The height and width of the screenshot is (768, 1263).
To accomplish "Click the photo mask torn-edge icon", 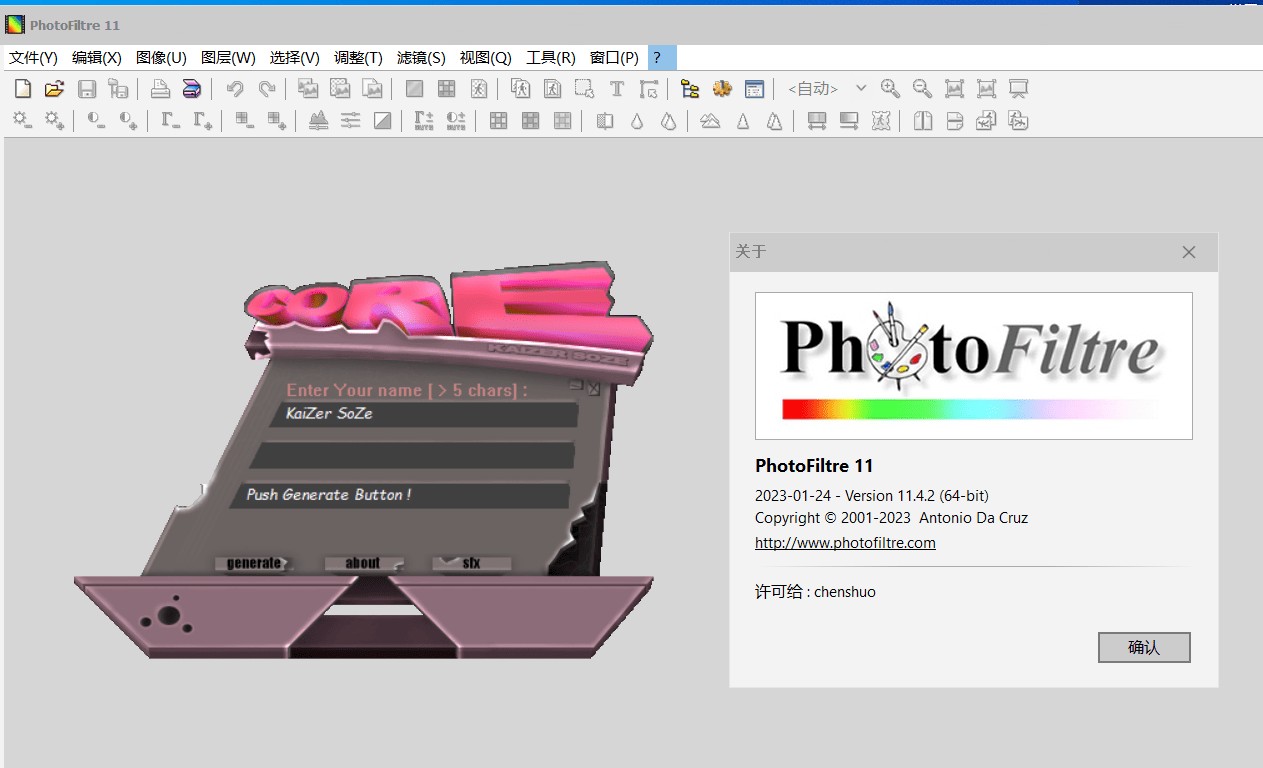I will tap(881, 121).
